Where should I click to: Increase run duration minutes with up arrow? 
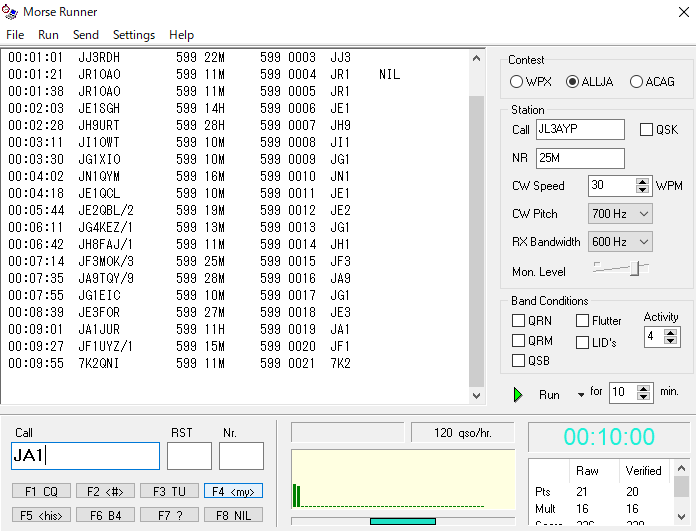643,389
